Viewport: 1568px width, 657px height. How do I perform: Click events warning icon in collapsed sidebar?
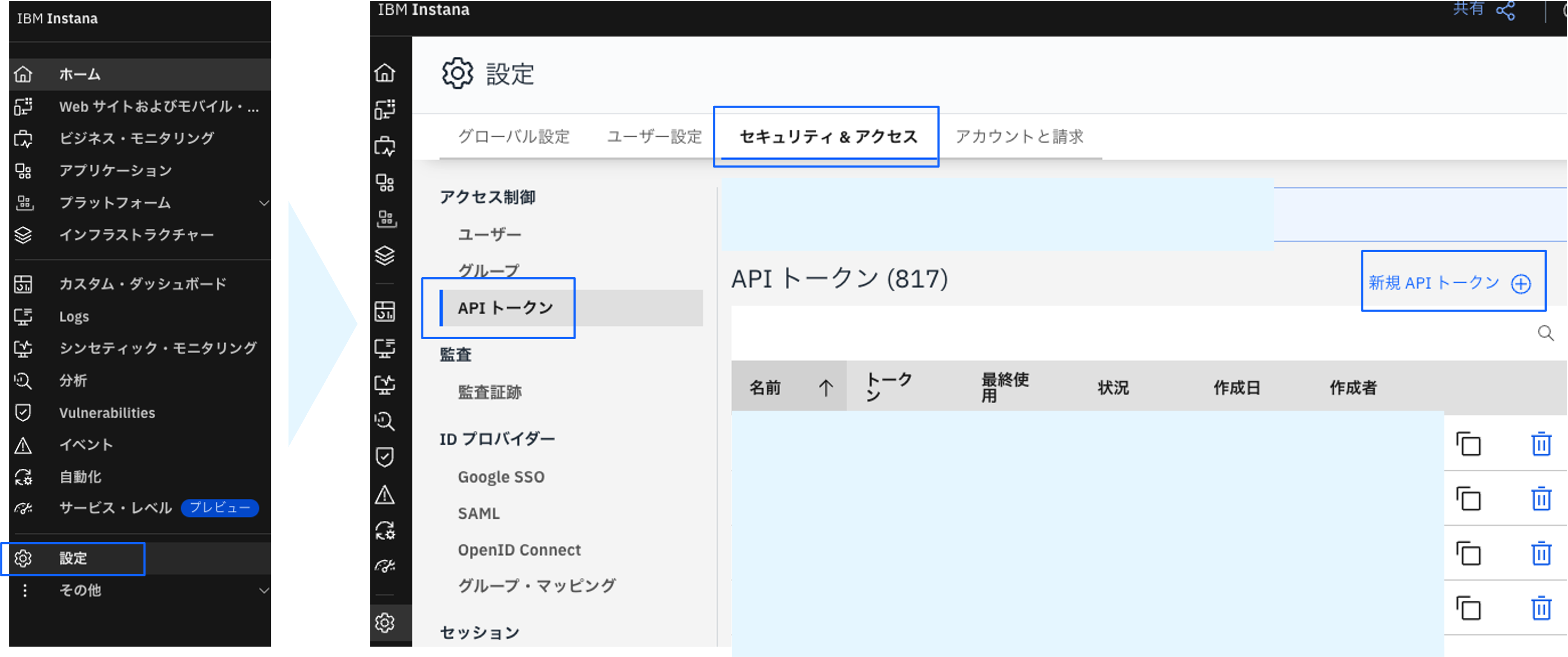(x=385, y=494)
